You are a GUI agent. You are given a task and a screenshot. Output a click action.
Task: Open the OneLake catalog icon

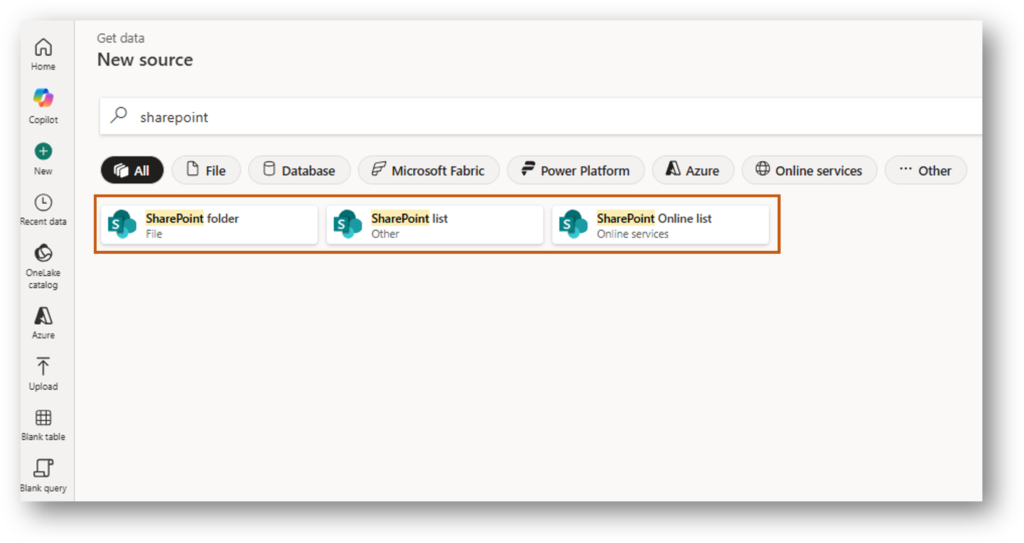(43, 253)
